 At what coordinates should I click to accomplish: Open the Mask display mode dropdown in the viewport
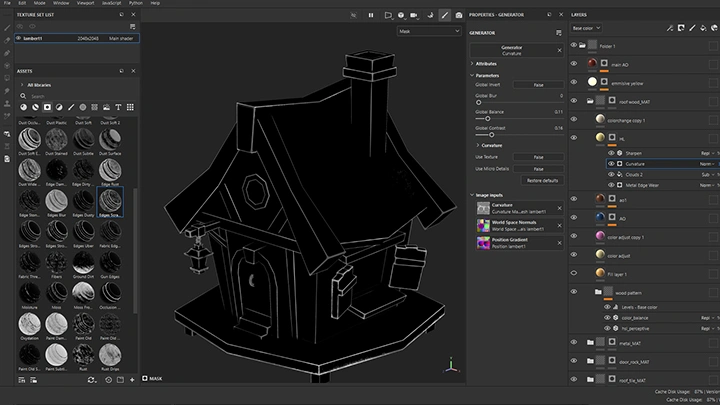click(428, 31)
